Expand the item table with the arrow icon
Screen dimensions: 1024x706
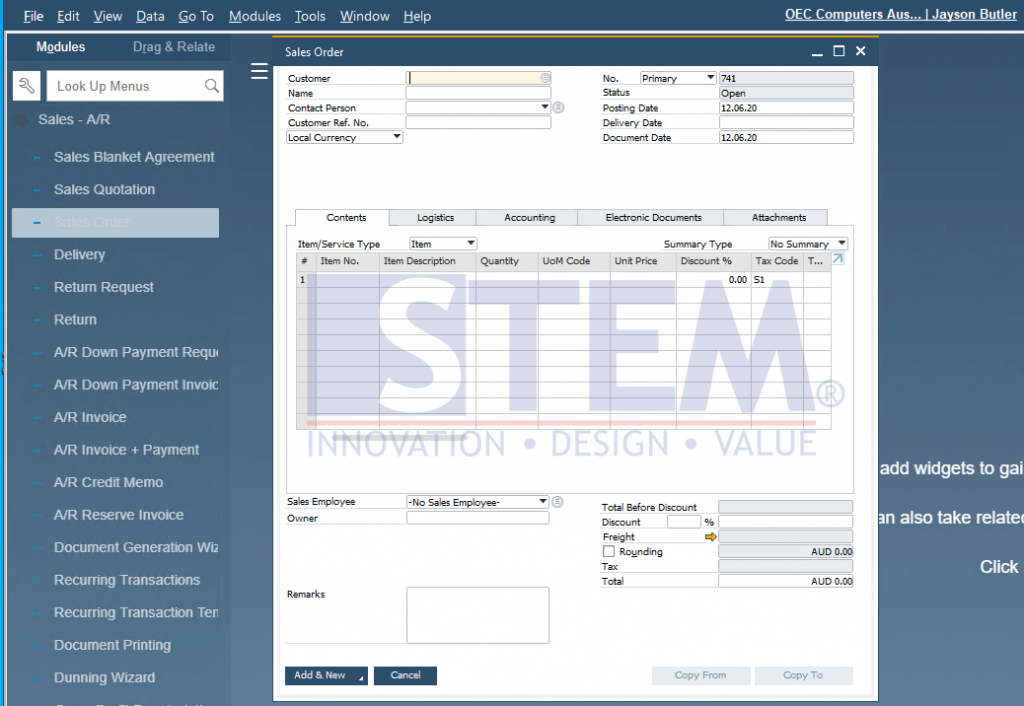click(x=838, y=259)
